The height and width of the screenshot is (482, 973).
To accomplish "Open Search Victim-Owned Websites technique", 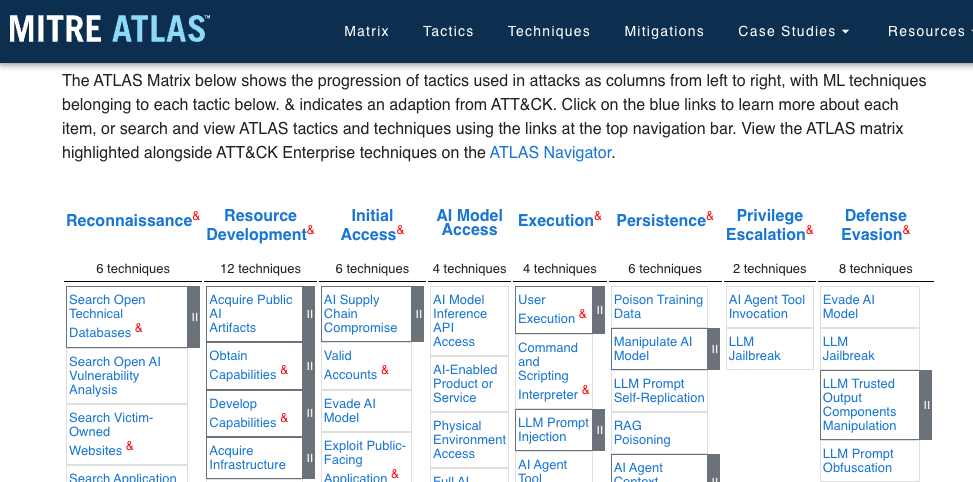I will (110, 434).
